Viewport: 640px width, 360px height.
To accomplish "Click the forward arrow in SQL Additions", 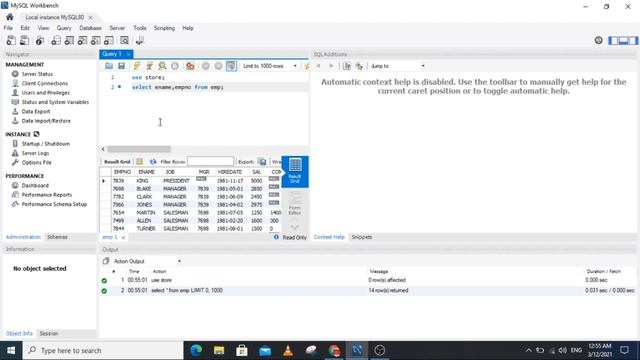I will tap(331, 66).
